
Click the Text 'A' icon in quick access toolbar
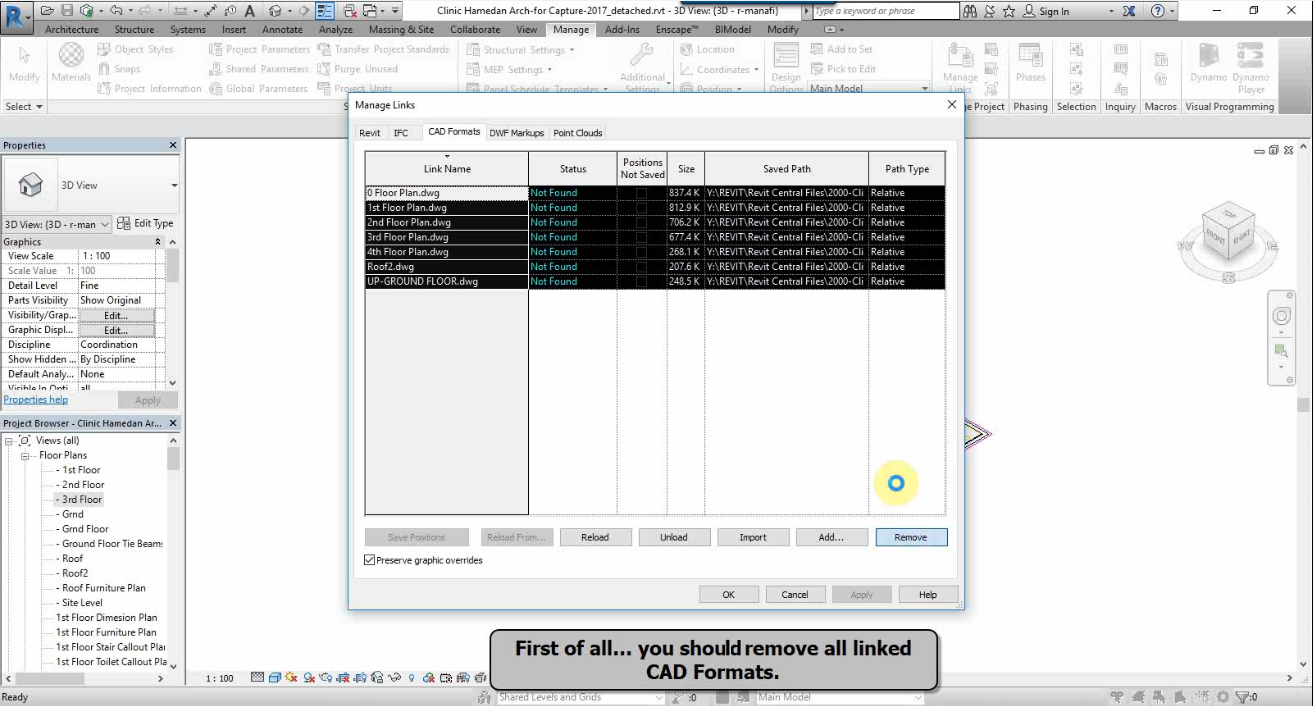249,11
